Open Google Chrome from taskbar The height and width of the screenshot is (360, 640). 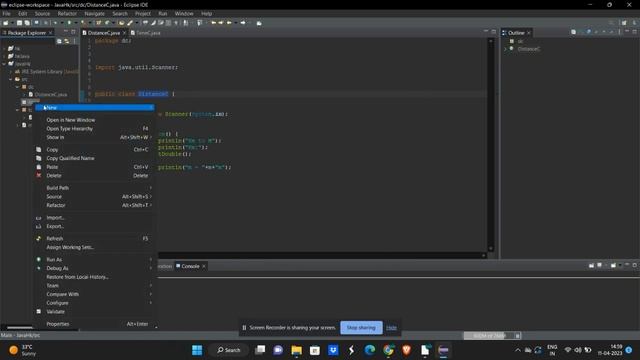(x=388, y=350)
